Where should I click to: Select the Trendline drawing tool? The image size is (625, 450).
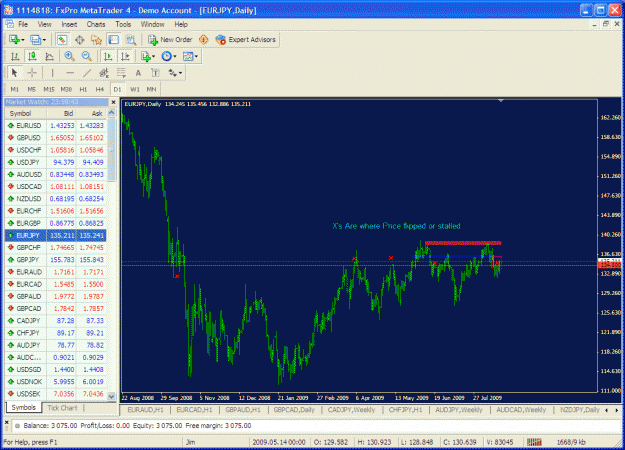coord(87,73)
